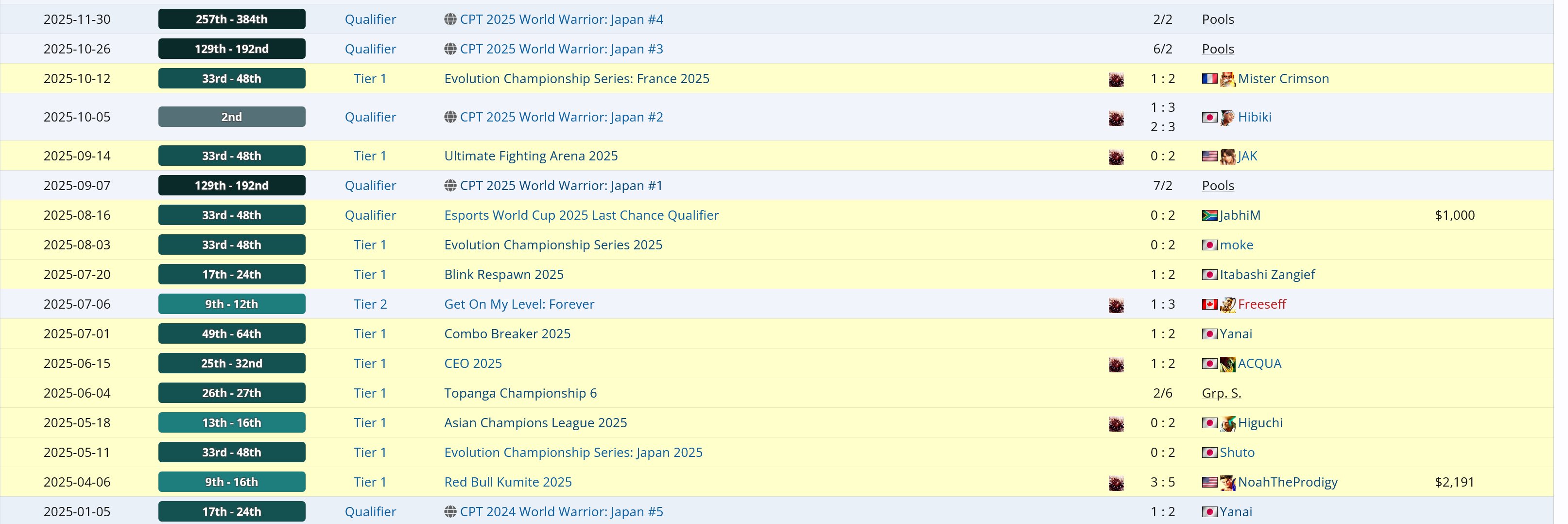Viewport: 1568px width, 524px height.
Task: Click the character icon next to Hibiki
Action: pos(1227,118)
